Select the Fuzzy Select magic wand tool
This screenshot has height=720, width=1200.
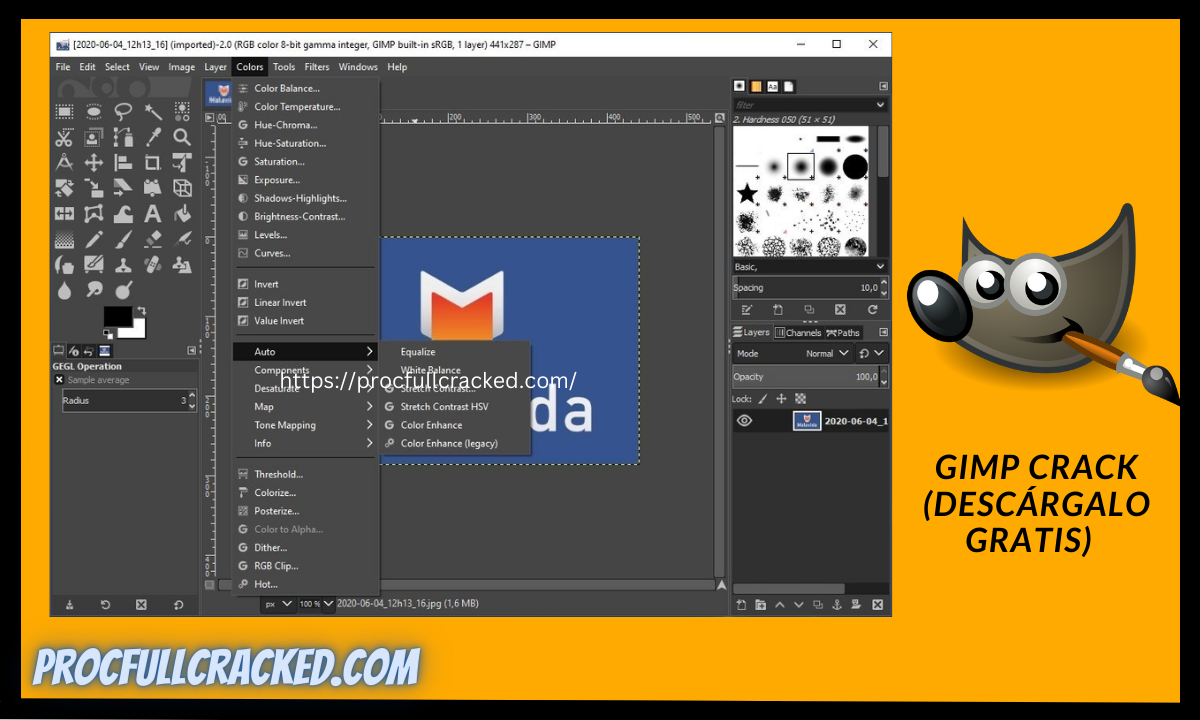152,111
